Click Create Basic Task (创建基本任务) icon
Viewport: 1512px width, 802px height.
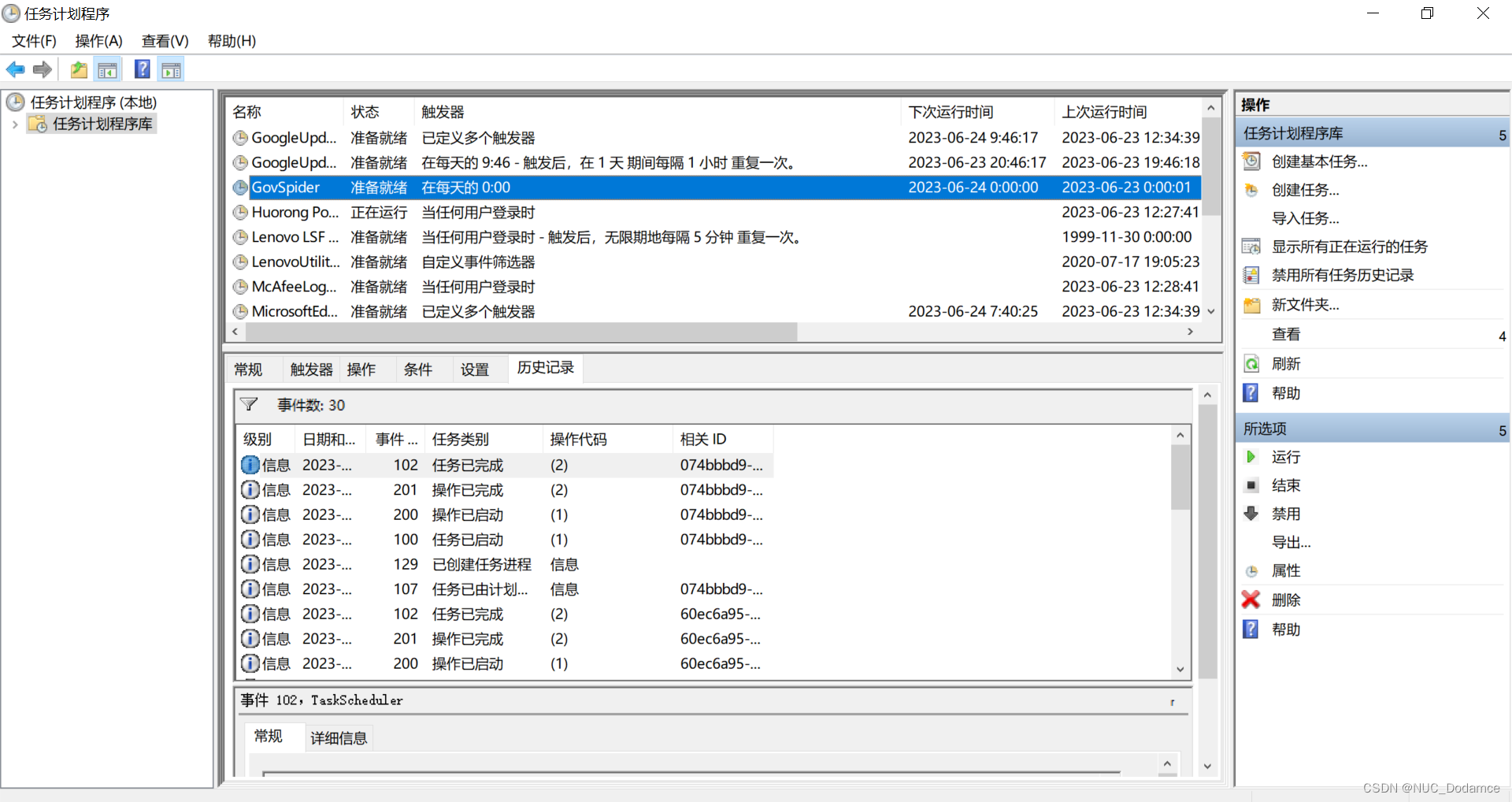click(1251, 162)
